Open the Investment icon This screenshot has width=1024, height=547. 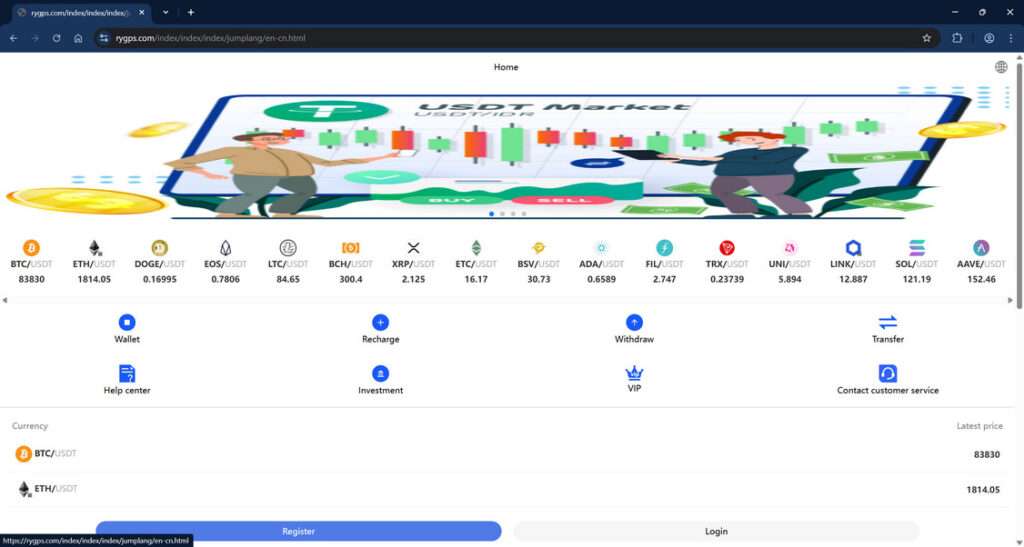pyautogui.click(x=380, y=373)
